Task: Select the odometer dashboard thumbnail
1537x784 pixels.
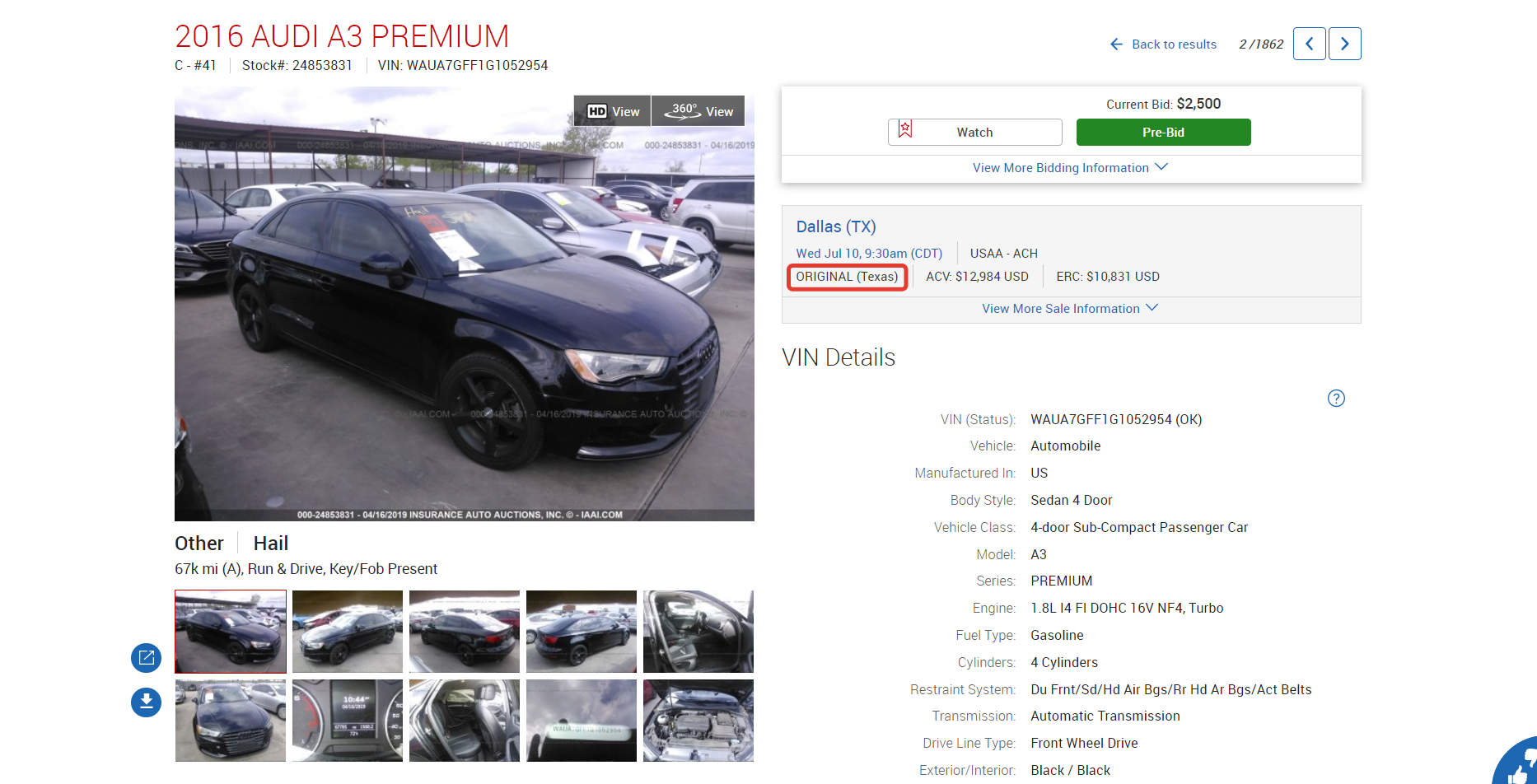Action: pos(348,721)
